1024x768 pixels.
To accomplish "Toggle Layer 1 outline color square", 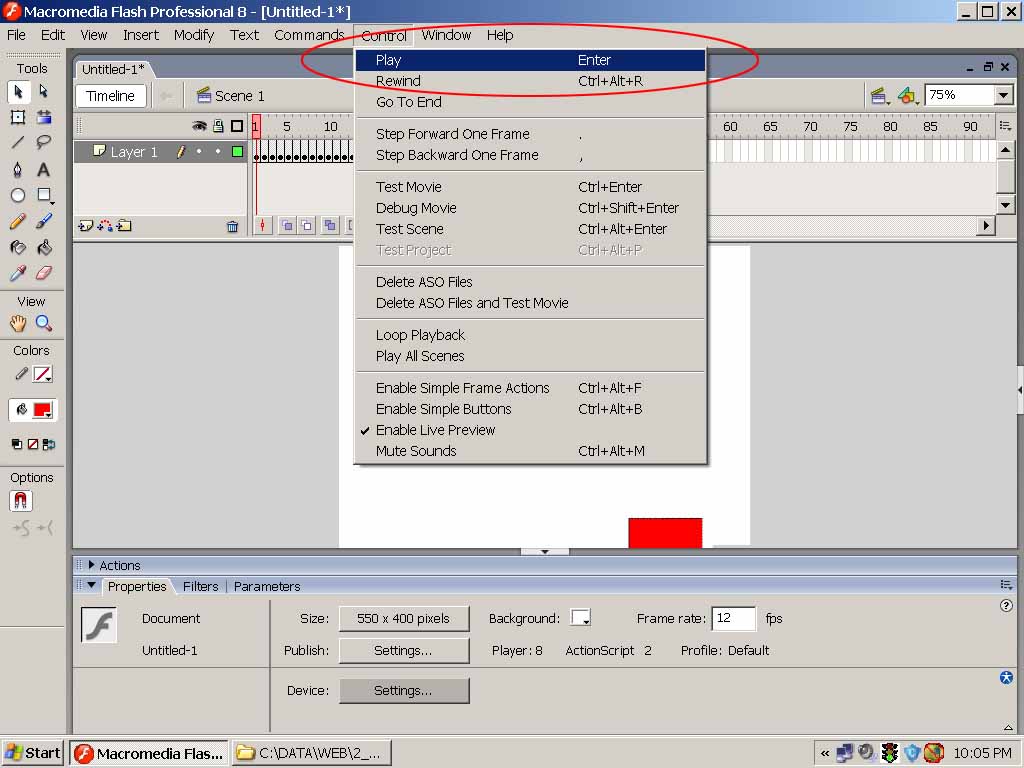I will [238, 152].
